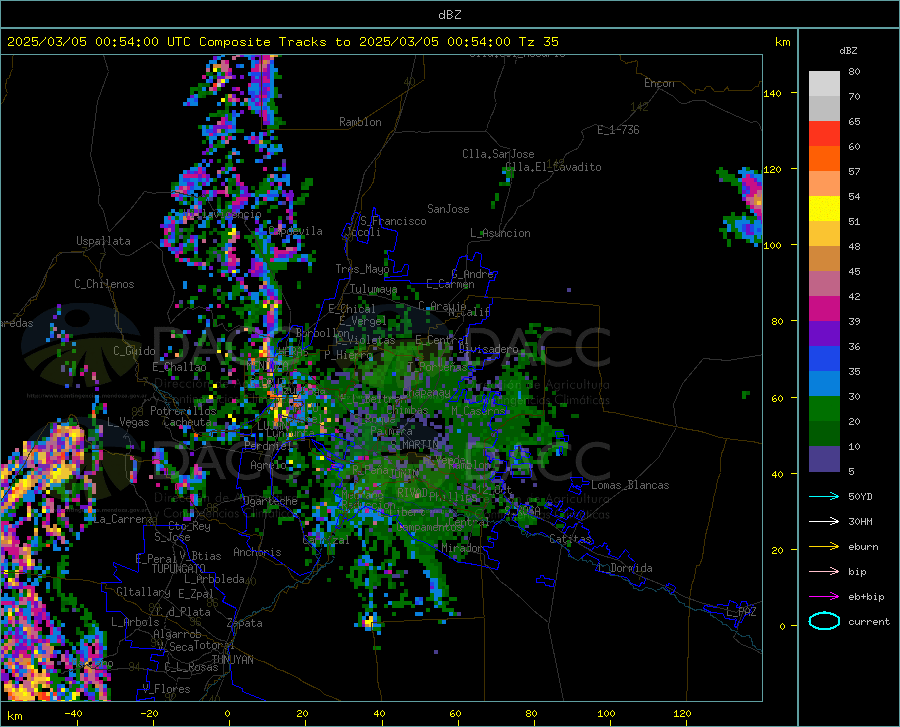
Task: Click the eb+bip magenta arrow legend icon
Action: point(824,596)
